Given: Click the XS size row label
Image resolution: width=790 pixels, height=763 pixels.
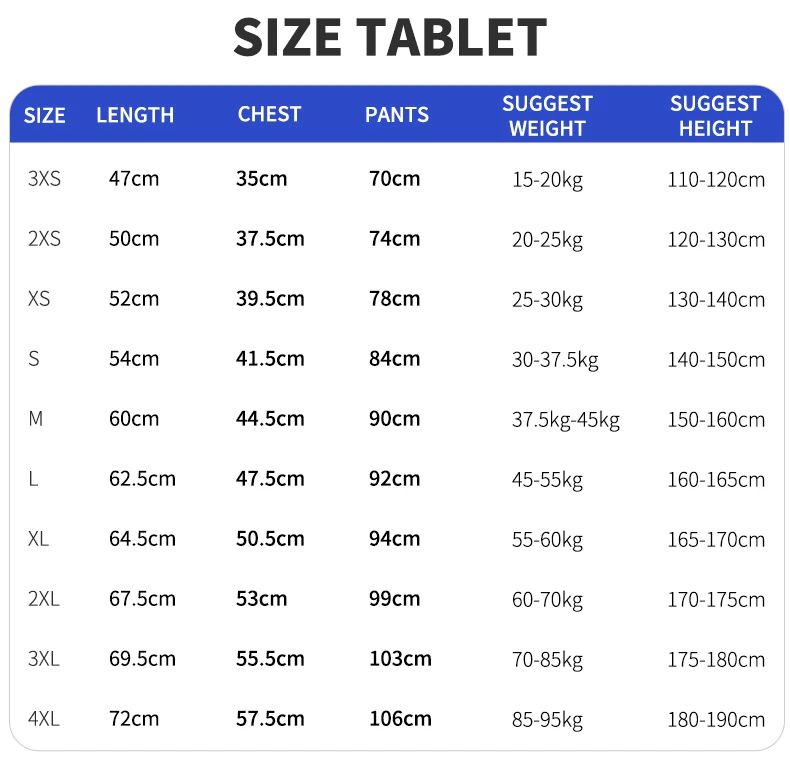Looking at the screenshot, I should pyautogui.click(x=39, y=299).
